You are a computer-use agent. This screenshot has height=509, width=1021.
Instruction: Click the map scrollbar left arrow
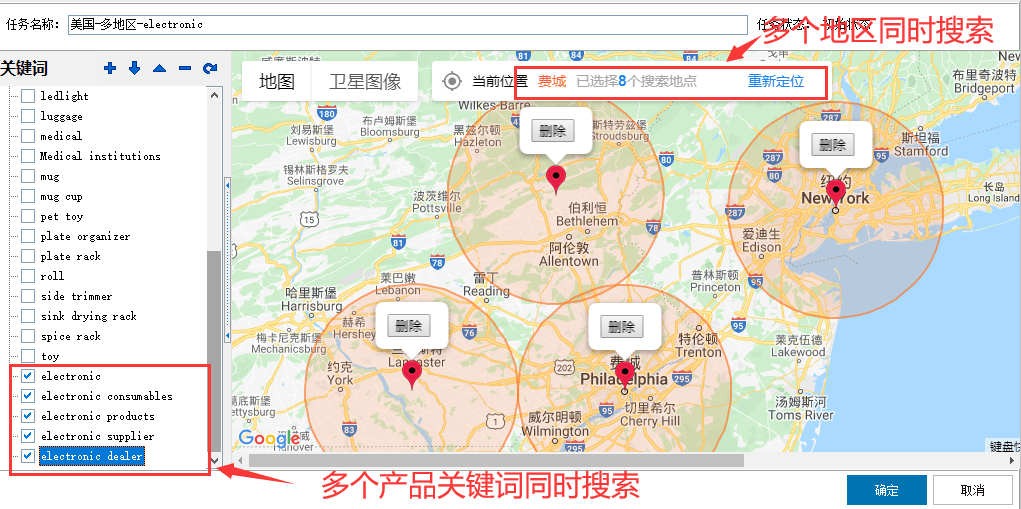(x=240, y=460)
